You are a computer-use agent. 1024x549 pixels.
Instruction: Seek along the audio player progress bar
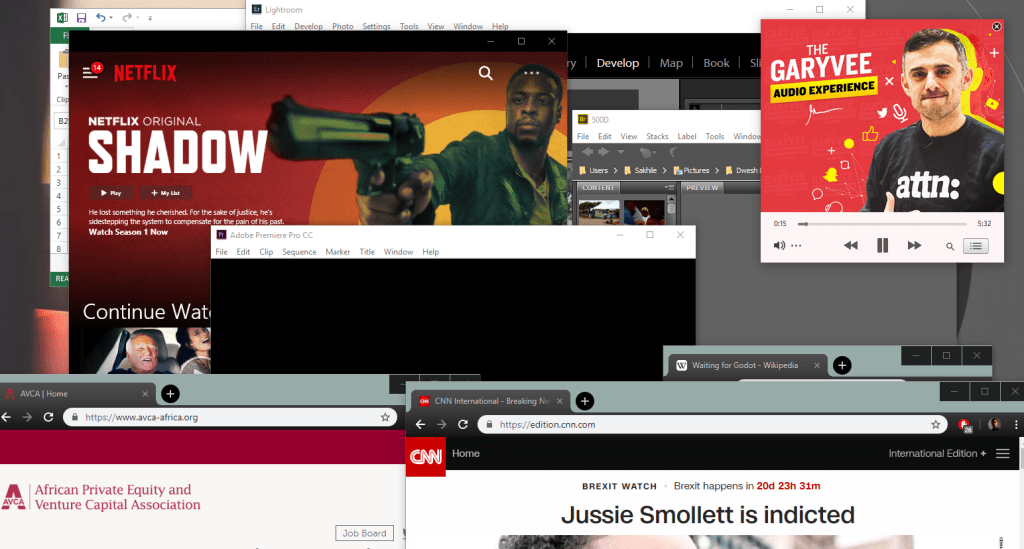coord(883,224)
